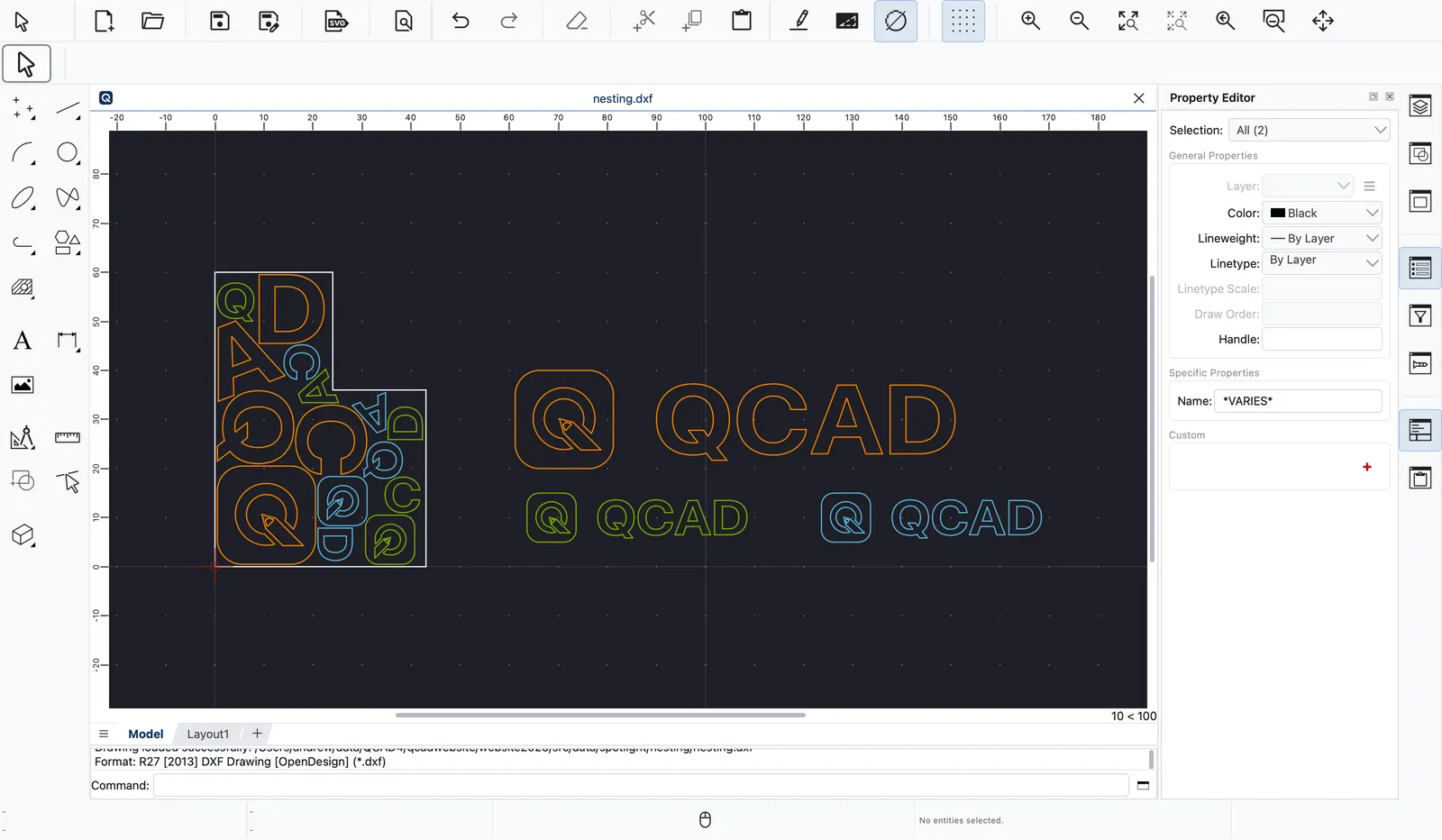Open the Layer dropdown
Image resolution: width=1442 pixels, height=840 pixels.
[x=1308, y=186]
